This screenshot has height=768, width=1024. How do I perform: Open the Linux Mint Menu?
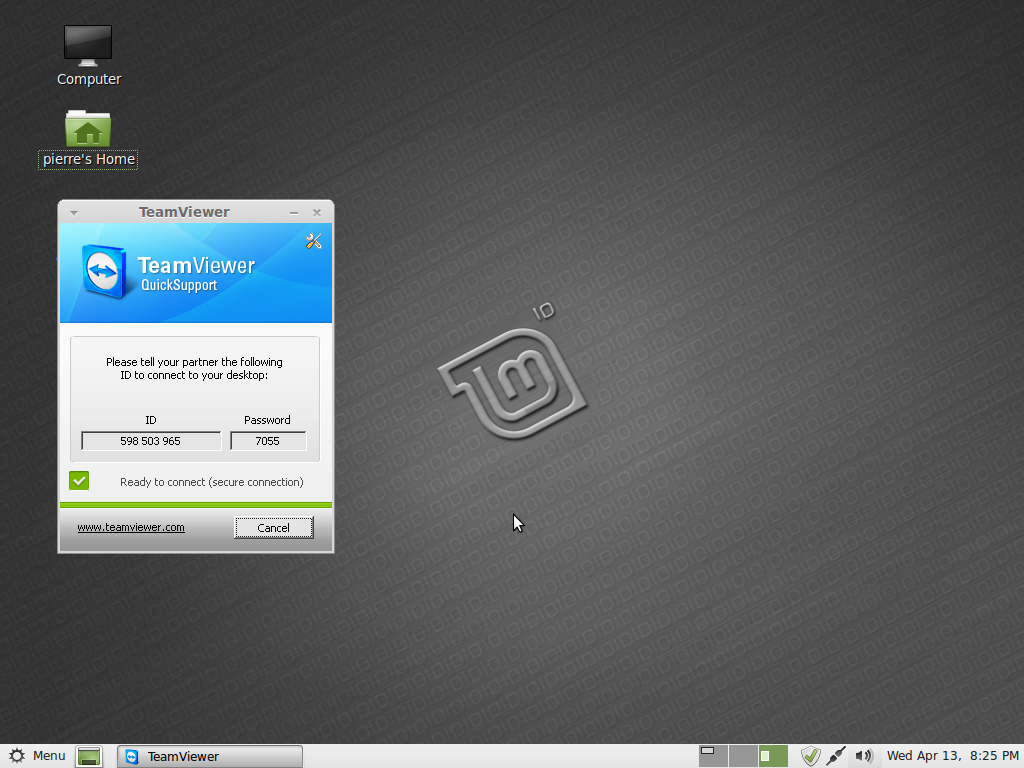(37, 756)
